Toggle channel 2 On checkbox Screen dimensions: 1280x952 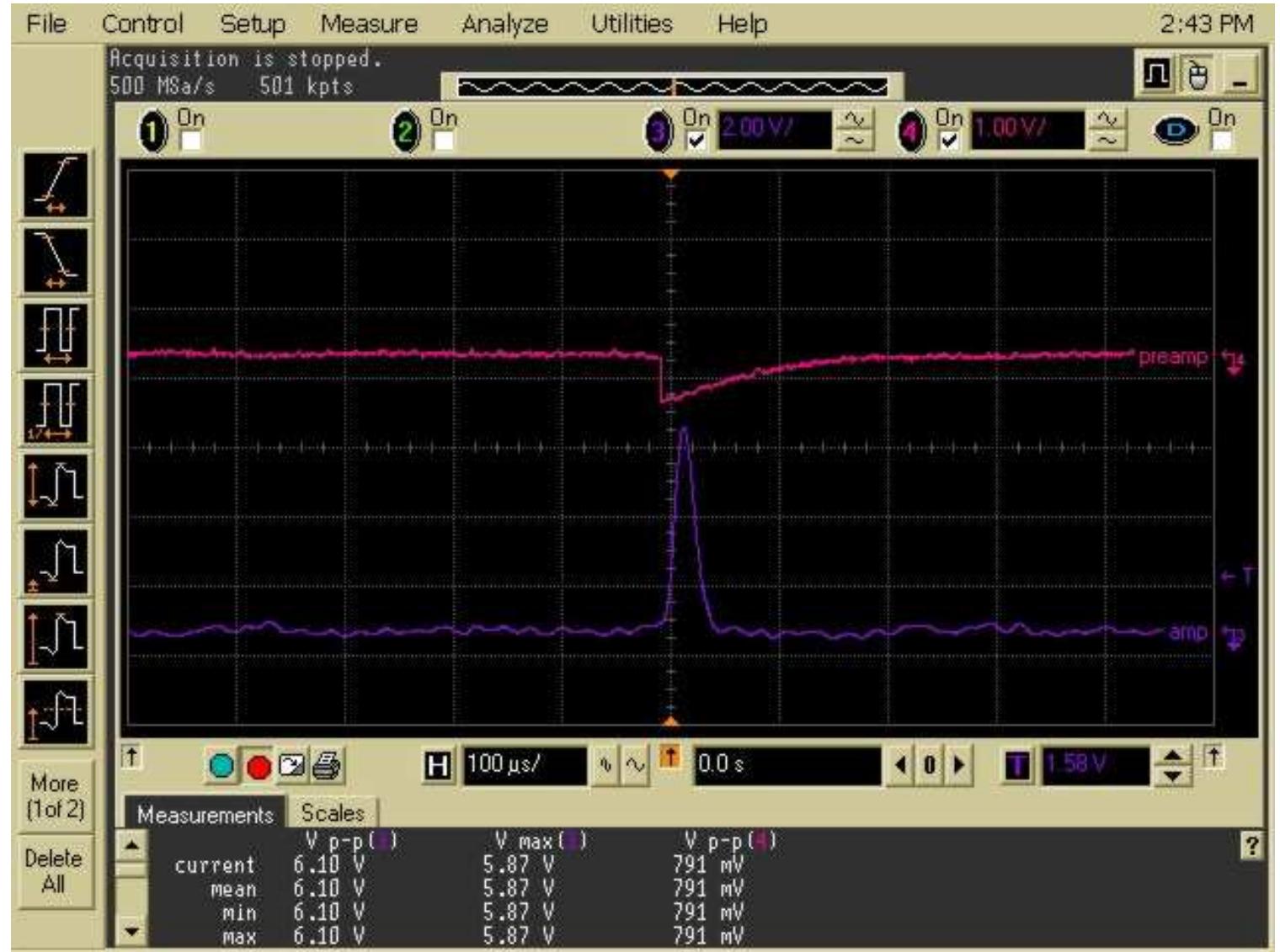pos(444,140)
